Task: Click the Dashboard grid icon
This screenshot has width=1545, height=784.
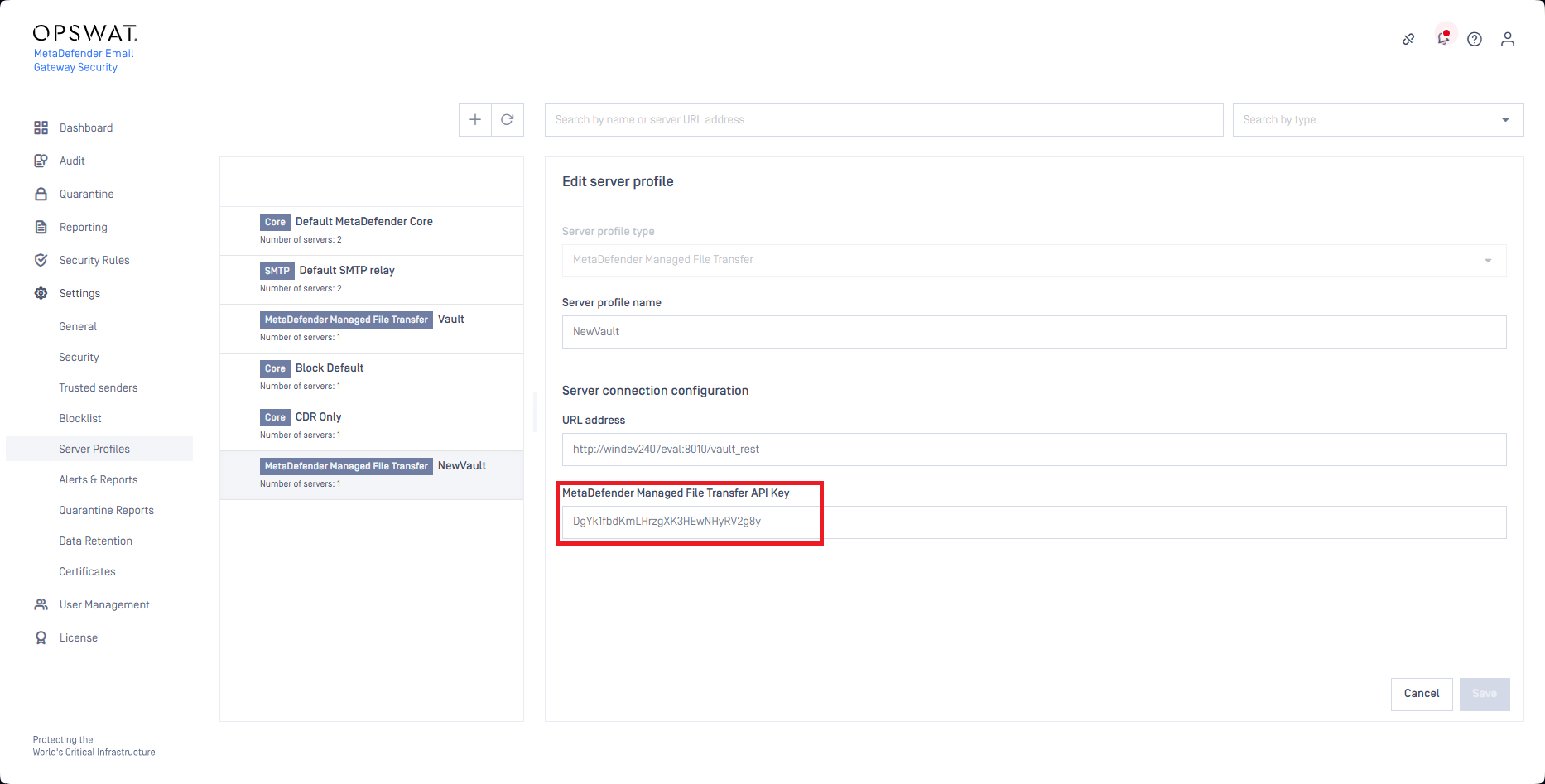Action: 41,127
